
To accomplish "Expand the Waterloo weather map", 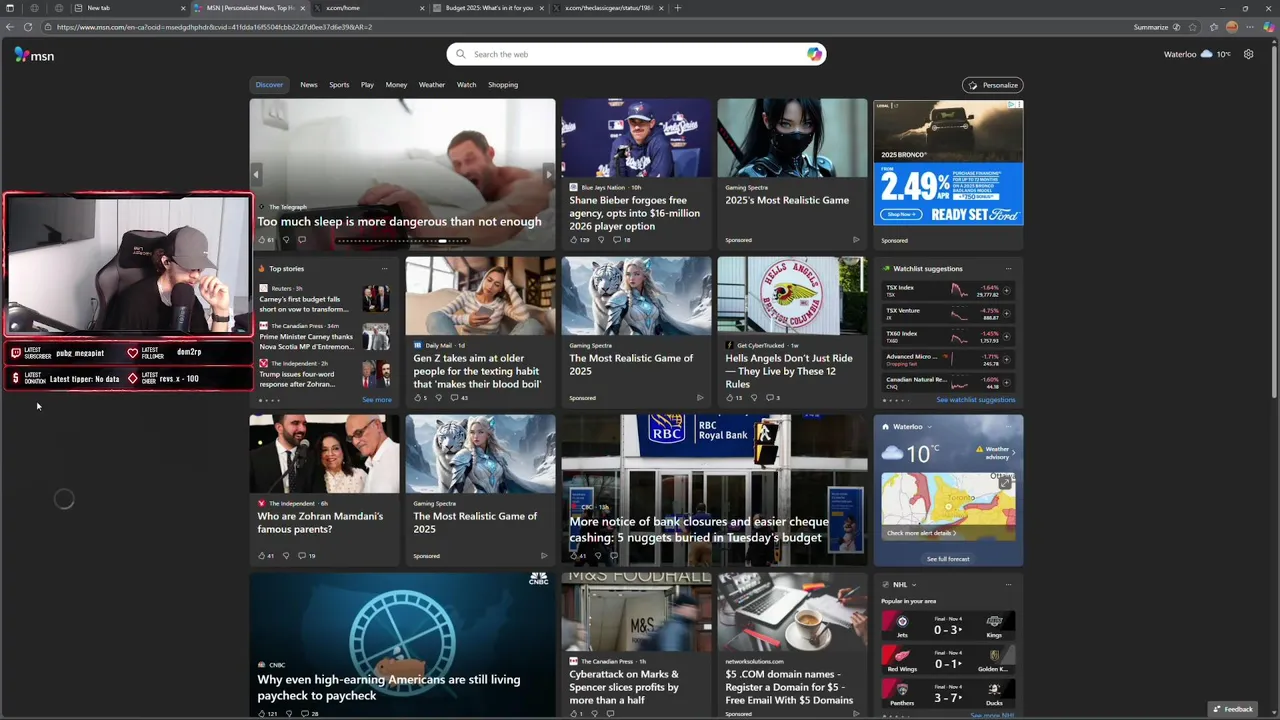I will coord(1005,483).
